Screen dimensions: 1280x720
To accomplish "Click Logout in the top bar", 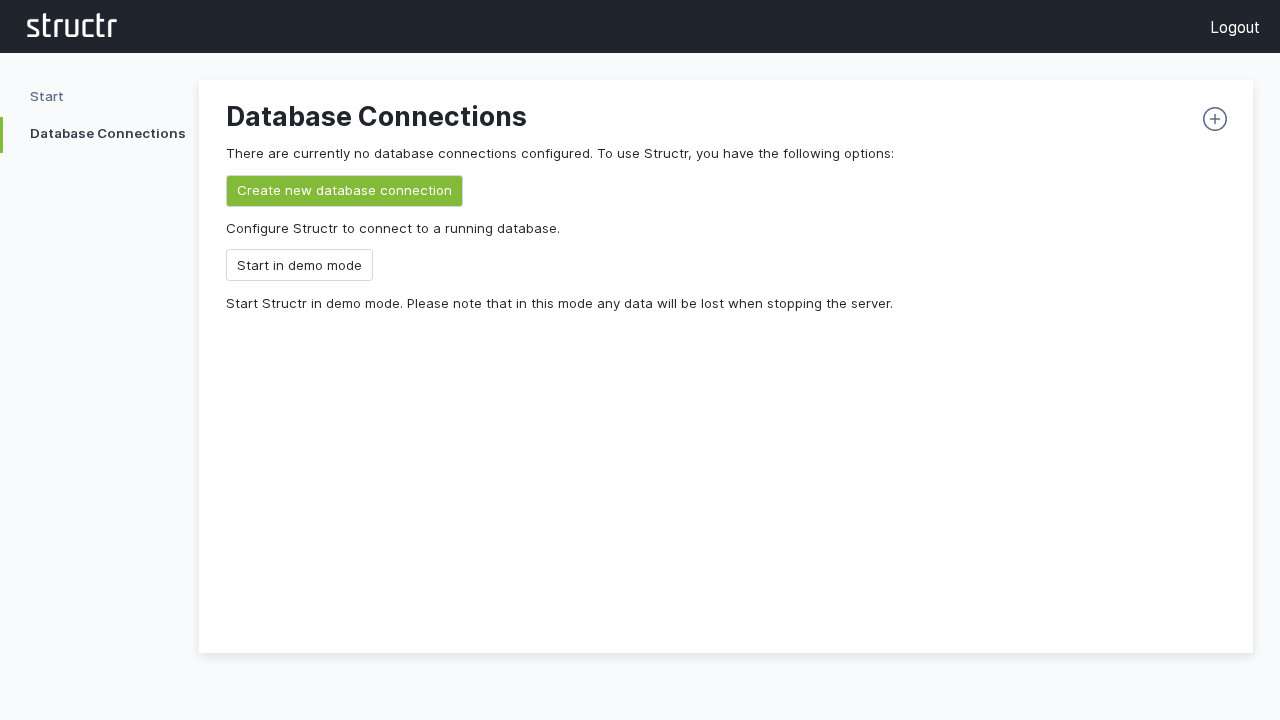I will (1235, 27).
